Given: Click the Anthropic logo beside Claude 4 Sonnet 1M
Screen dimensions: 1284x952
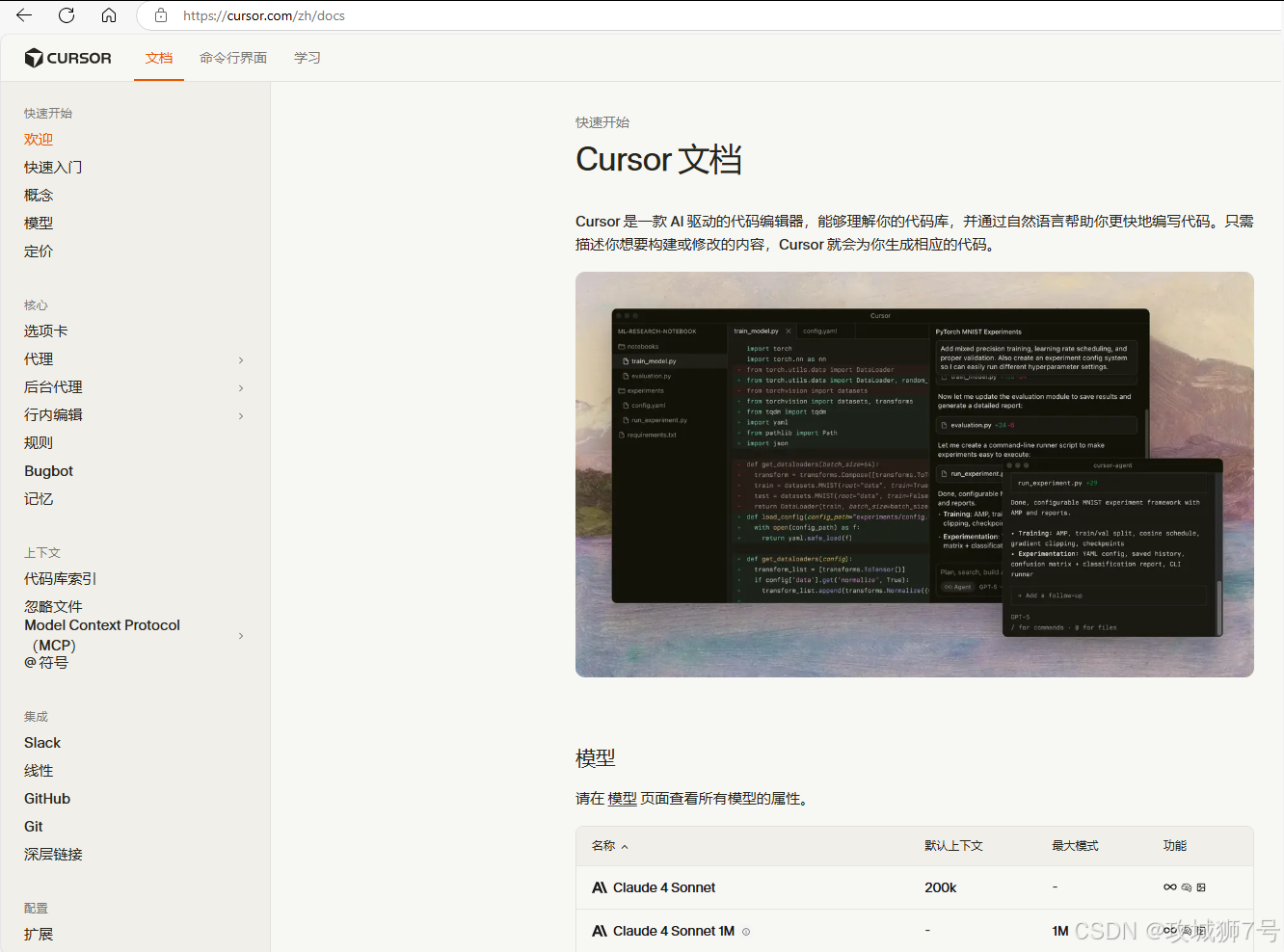Looking at the screenshot, I should tap(599, 931).
